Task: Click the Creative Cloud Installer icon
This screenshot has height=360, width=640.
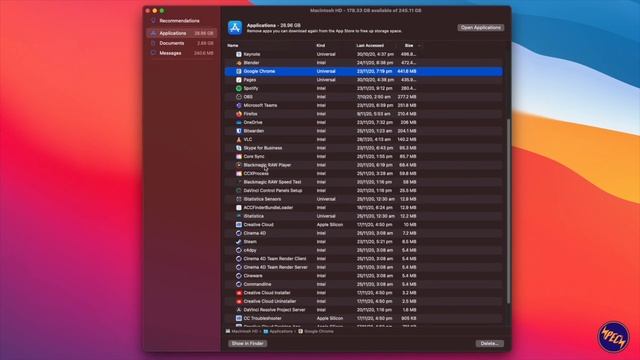Action: (x=239, y=293)
